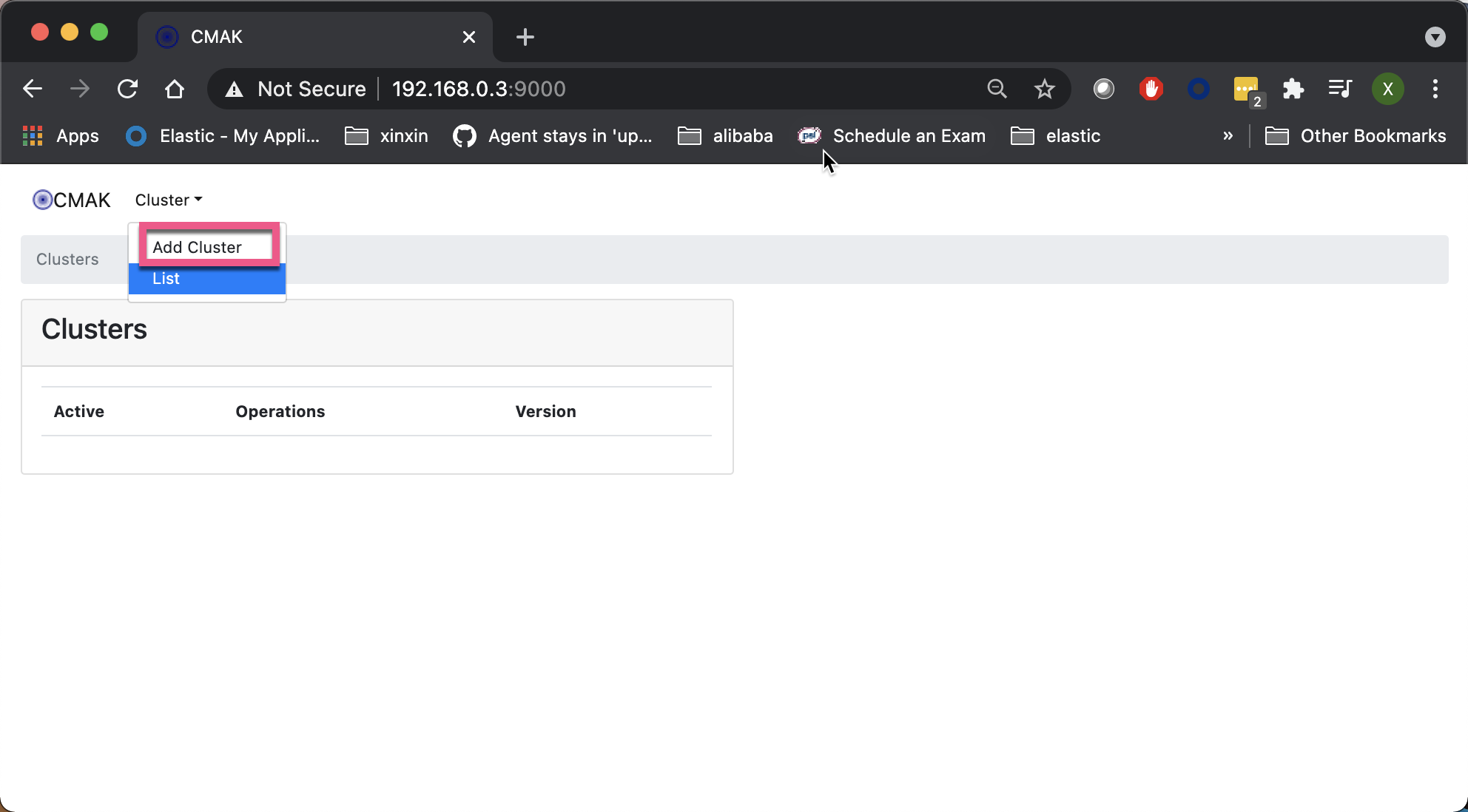1468x812 pixels.
Task: Open a new browser tab
Action: coord(525,37)
